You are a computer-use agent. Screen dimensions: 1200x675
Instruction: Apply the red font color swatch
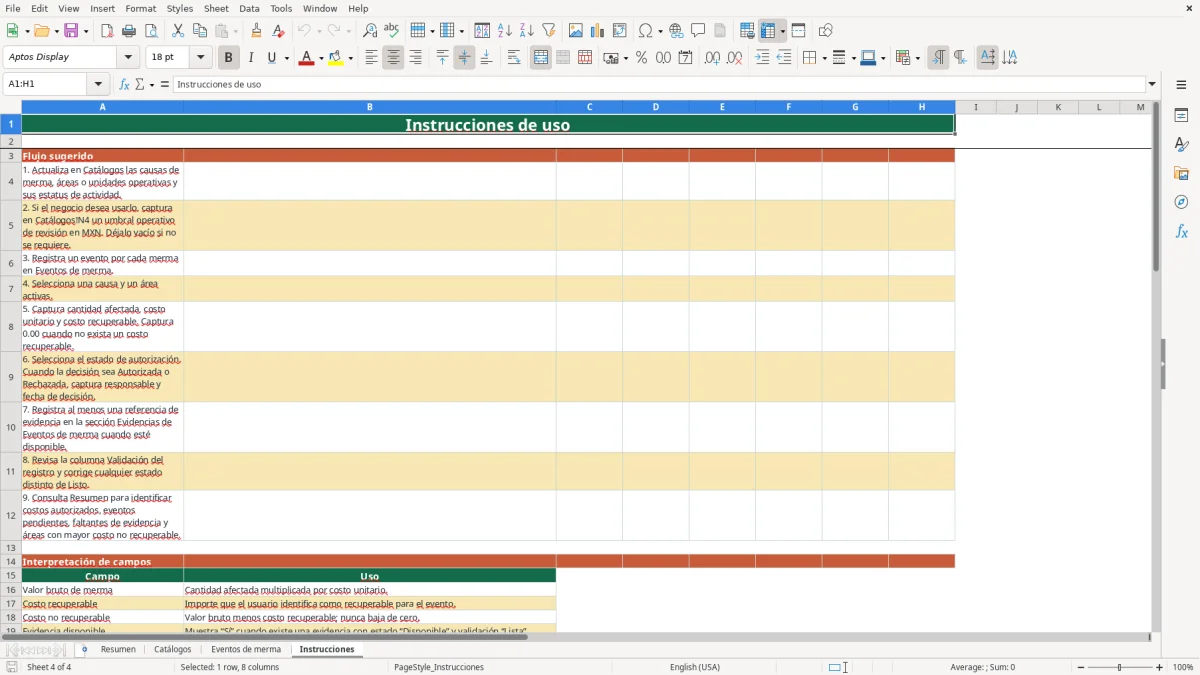306,58
